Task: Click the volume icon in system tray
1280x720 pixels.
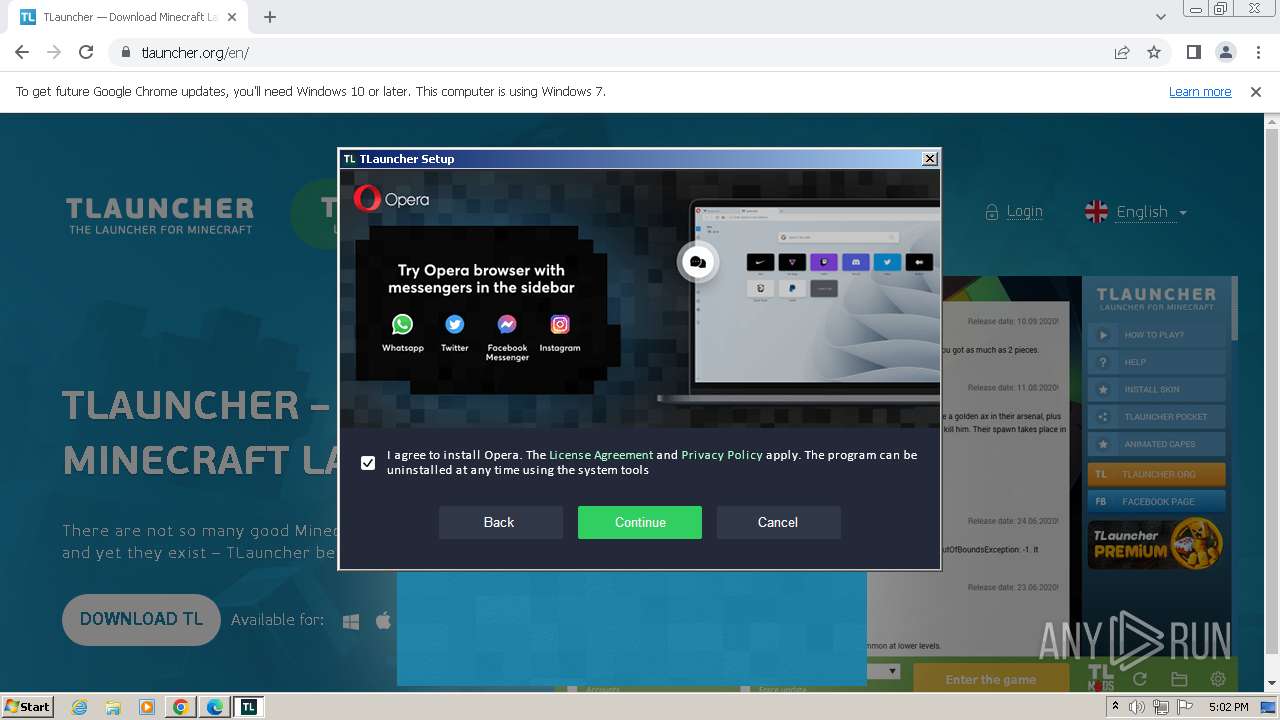Action: click(1137, 707)
